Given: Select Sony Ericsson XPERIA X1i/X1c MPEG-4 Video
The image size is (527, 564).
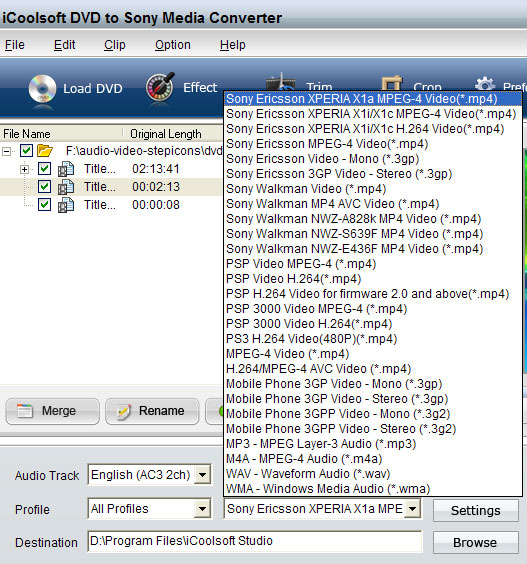Looking at the screenshot, I should (x=373, y=114).
